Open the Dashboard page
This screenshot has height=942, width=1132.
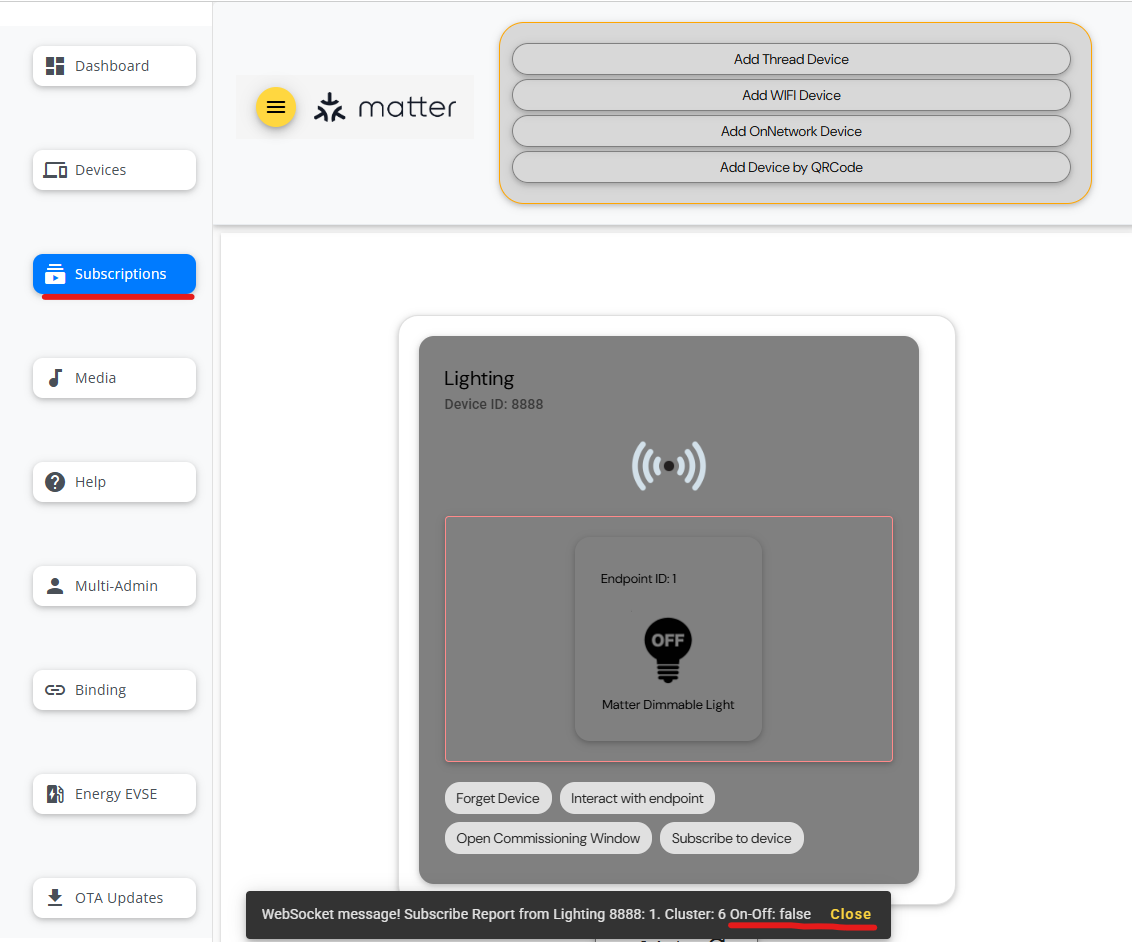click(114, 66)
